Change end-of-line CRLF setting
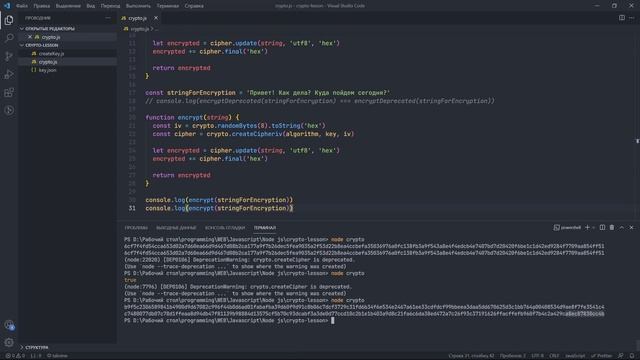This screenshot has height=360, width=640. pyautogui.click(x=554, y=356)
